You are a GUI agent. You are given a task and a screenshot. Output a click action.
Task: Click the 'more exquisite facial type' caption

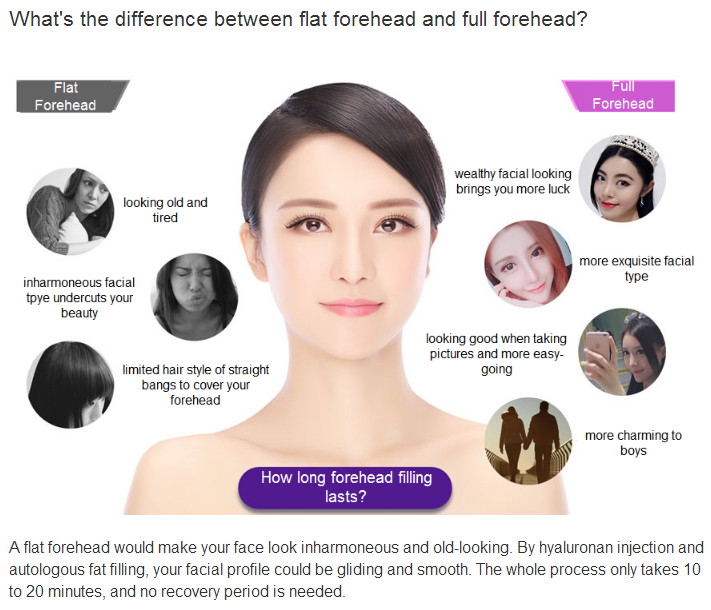pyautogui.click(x=637, y=268)
